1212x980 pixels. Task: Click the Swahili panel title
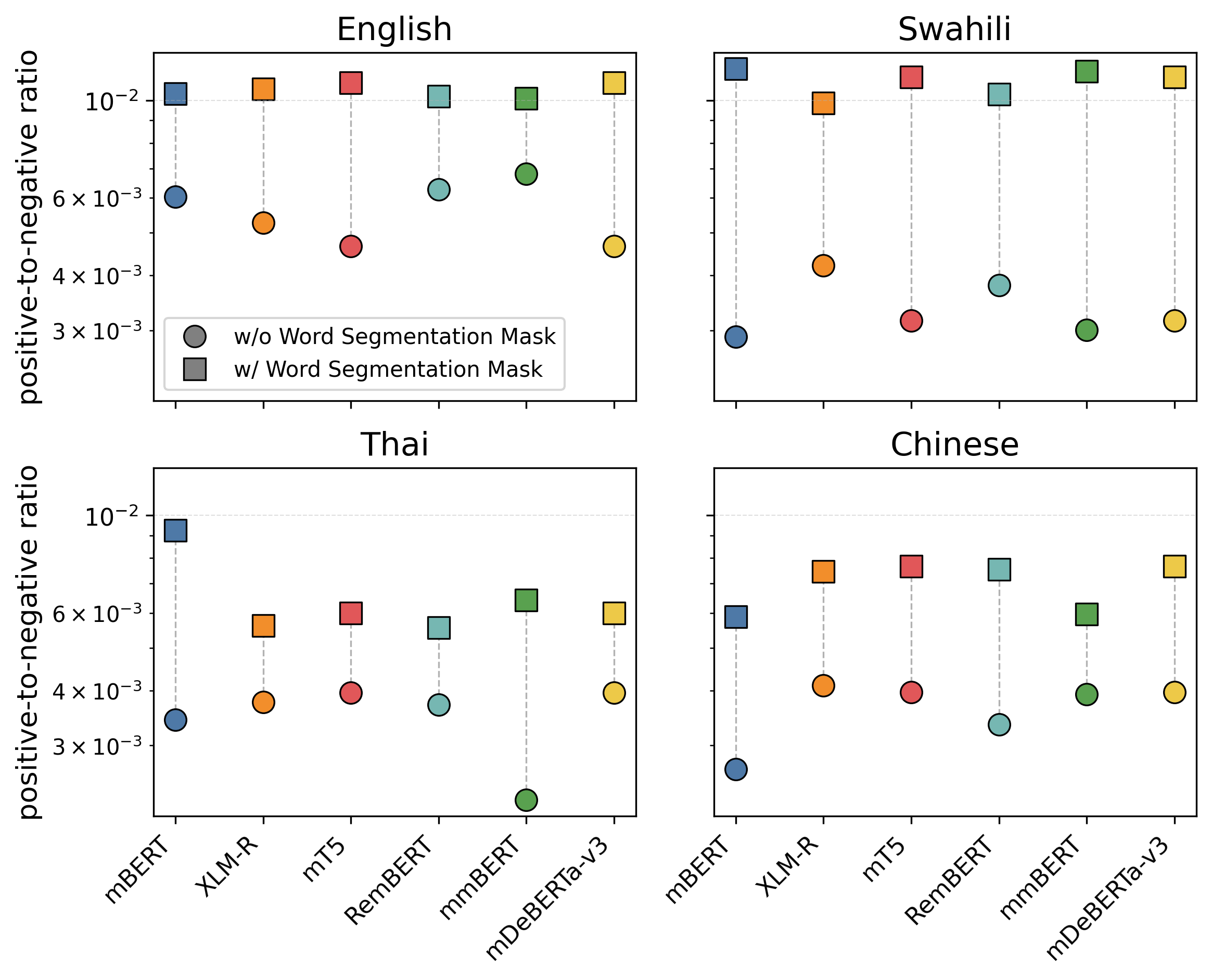954,29
